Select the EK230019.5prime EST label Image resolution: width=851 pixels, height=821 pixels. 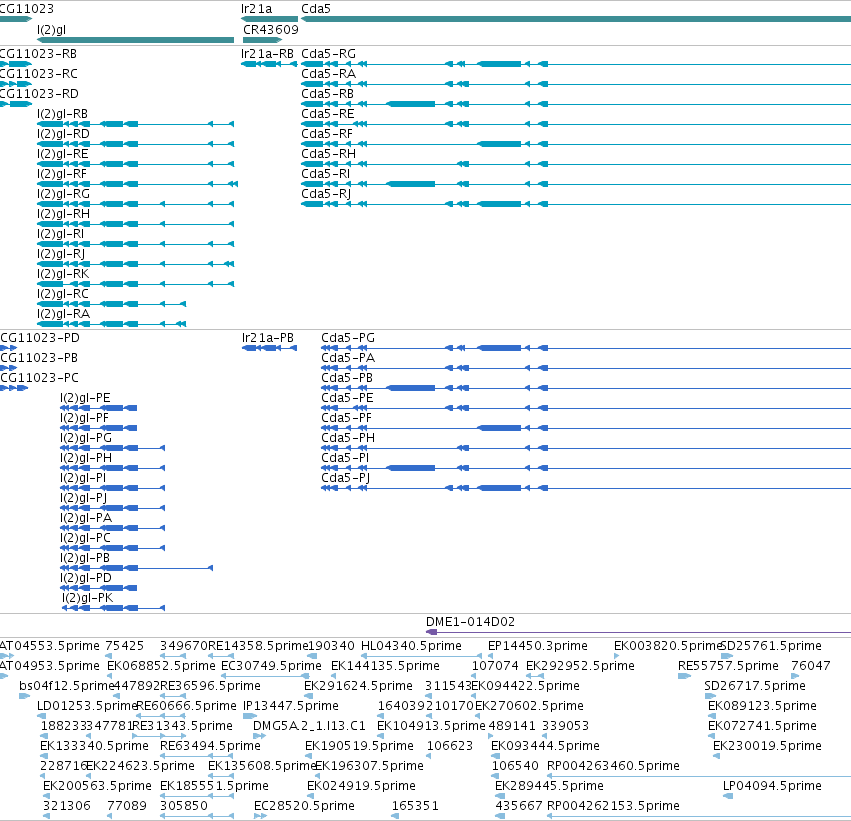tap(767, 746)
